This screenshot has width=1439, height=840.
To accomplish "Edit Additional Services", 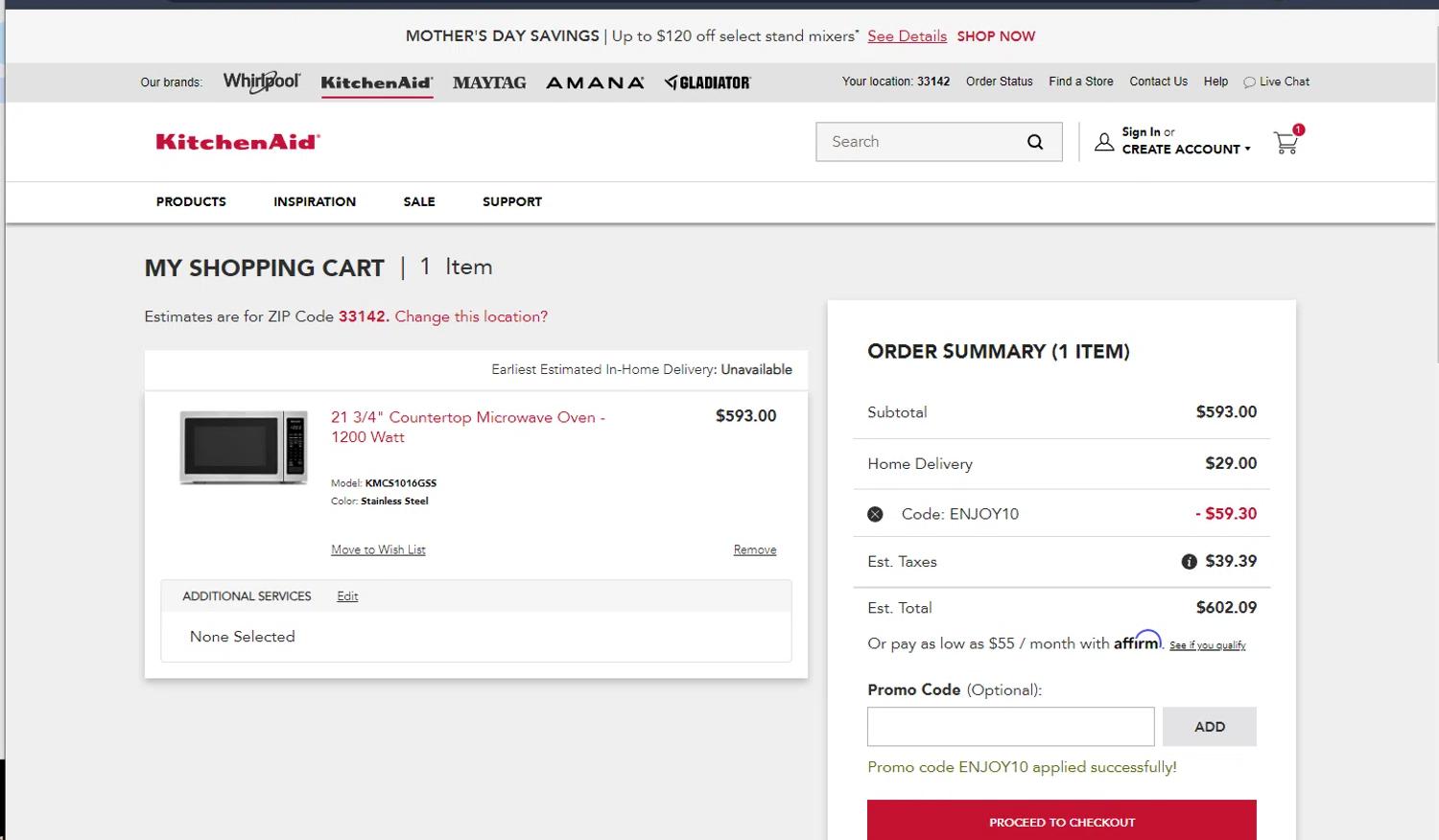I will point(347,596).
